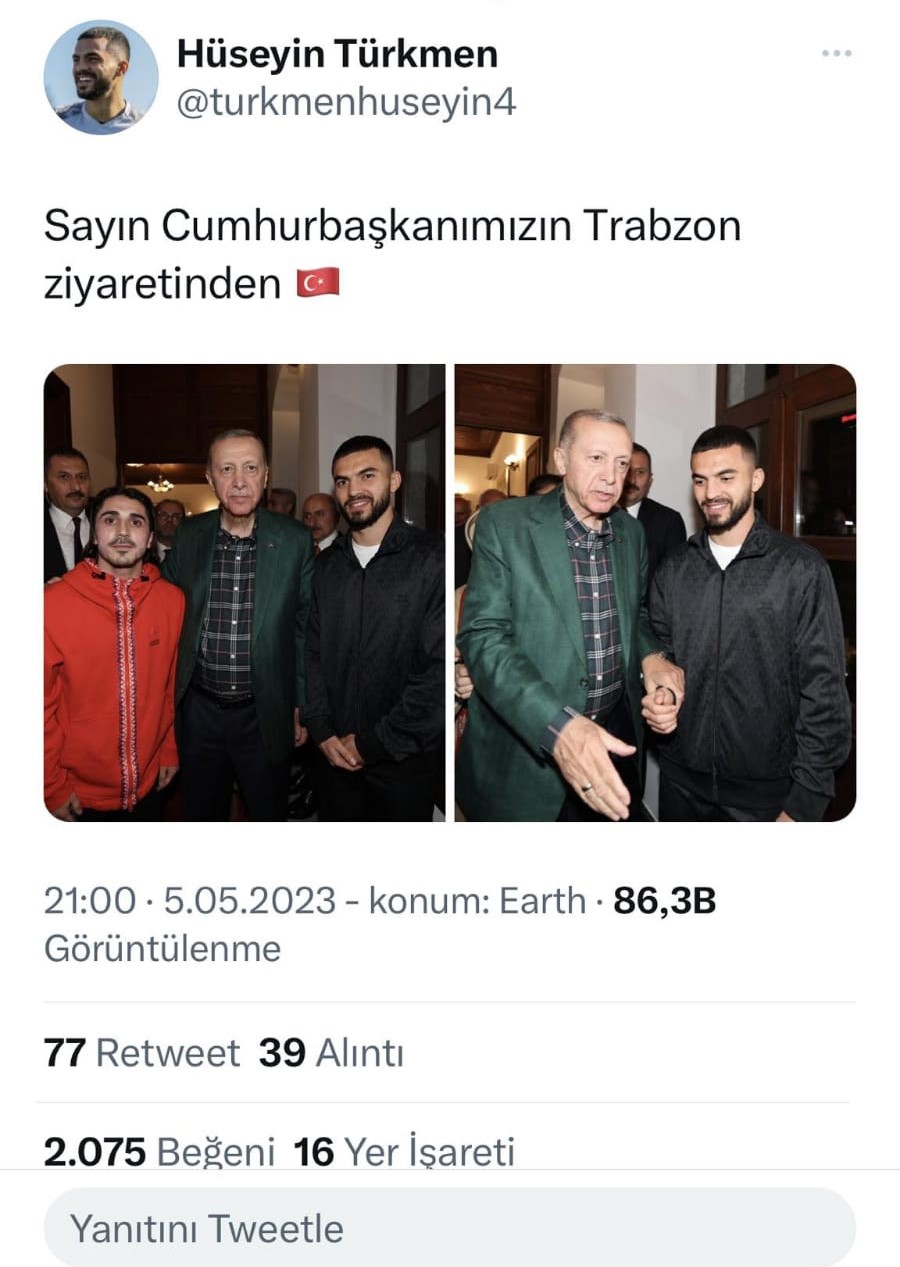The width and height of the screenshot is (900, 1267).
Task: View the 2.075 Beğeni likes list
Action: click(159, 1153)
